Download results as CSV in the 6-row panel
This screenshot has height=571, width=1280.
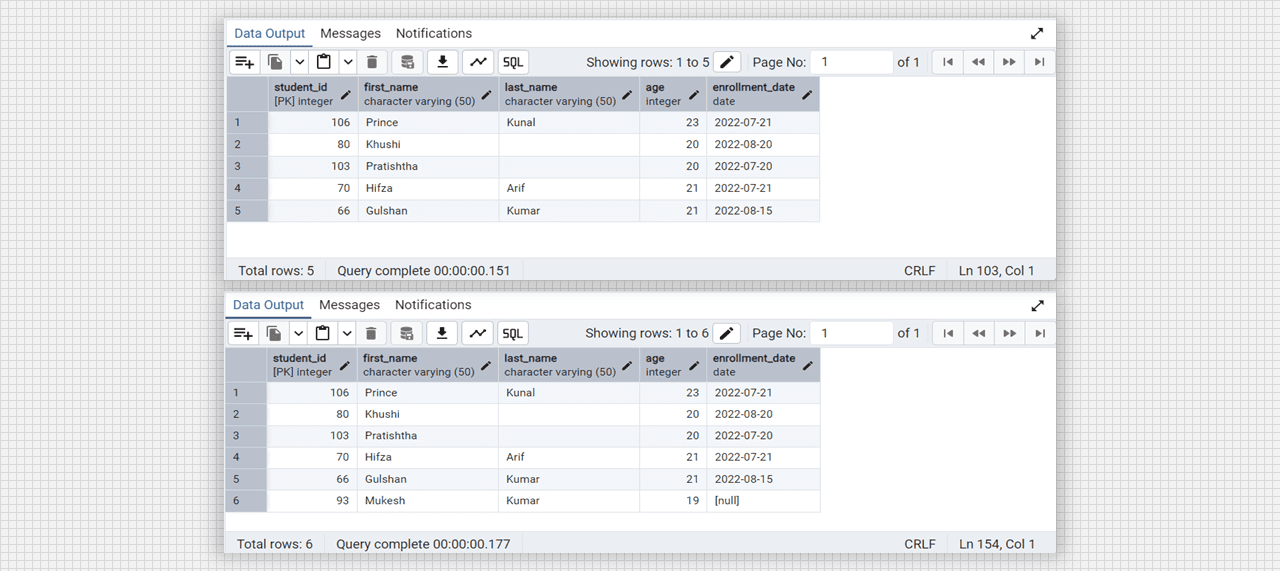coord(442,333)
